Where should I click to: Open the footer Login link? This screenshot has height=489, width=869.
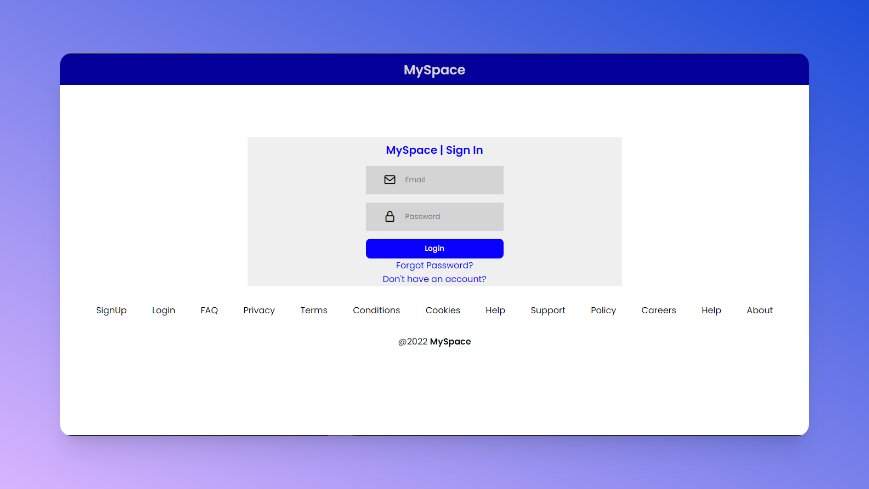click(x=163, y=310)
